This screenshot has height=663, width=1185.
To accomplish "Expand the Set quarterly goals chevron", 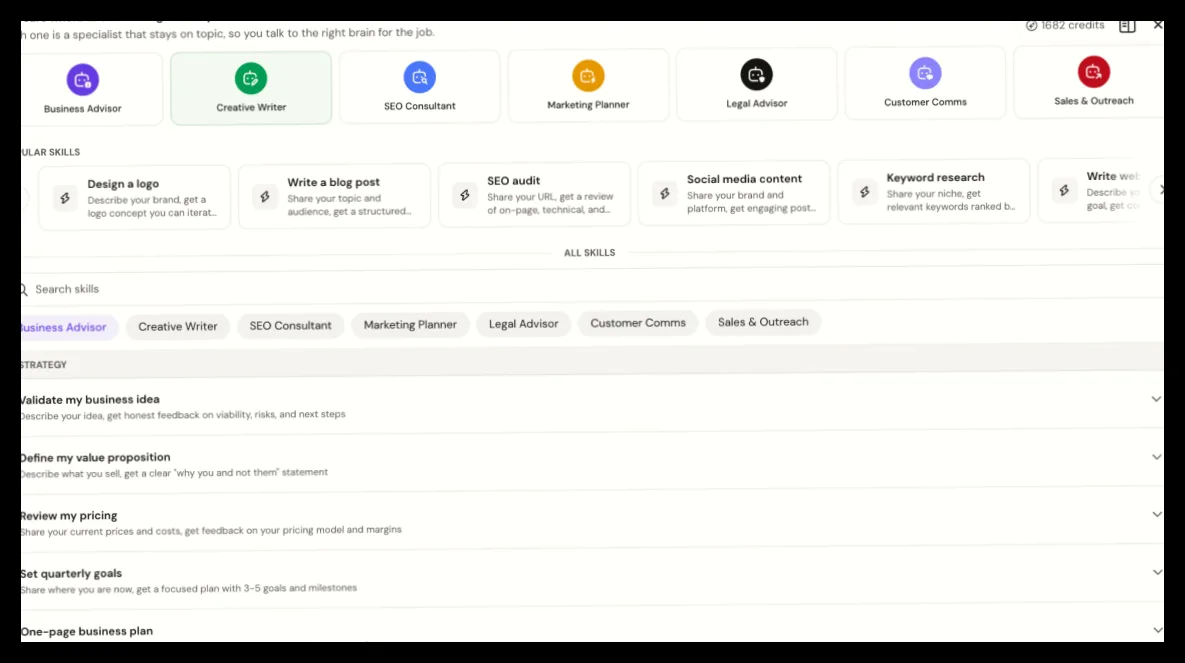I will click(x=1157, y=572).
